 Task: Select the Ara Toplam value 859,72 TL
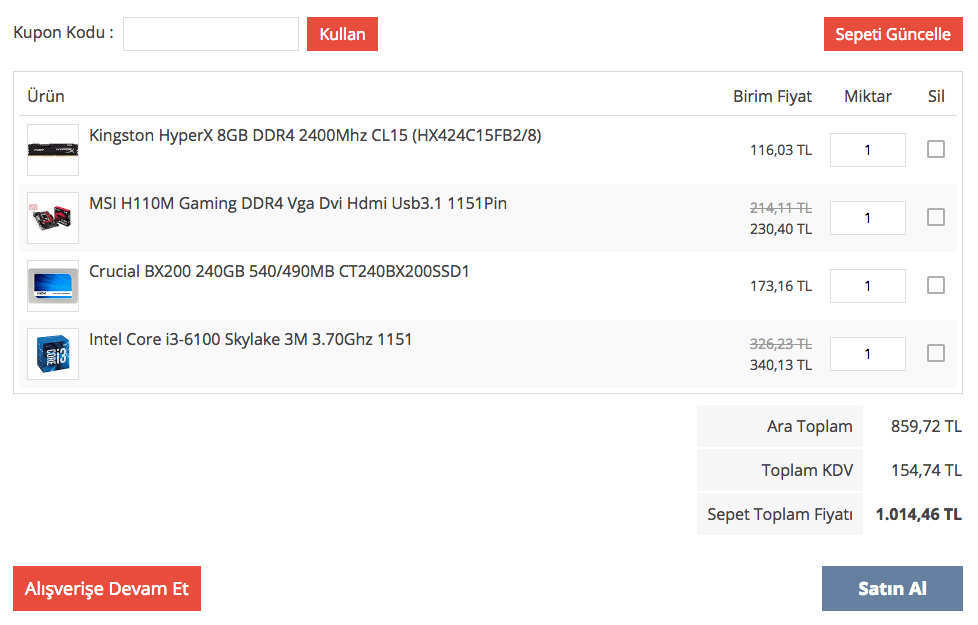tap(926, 426)
